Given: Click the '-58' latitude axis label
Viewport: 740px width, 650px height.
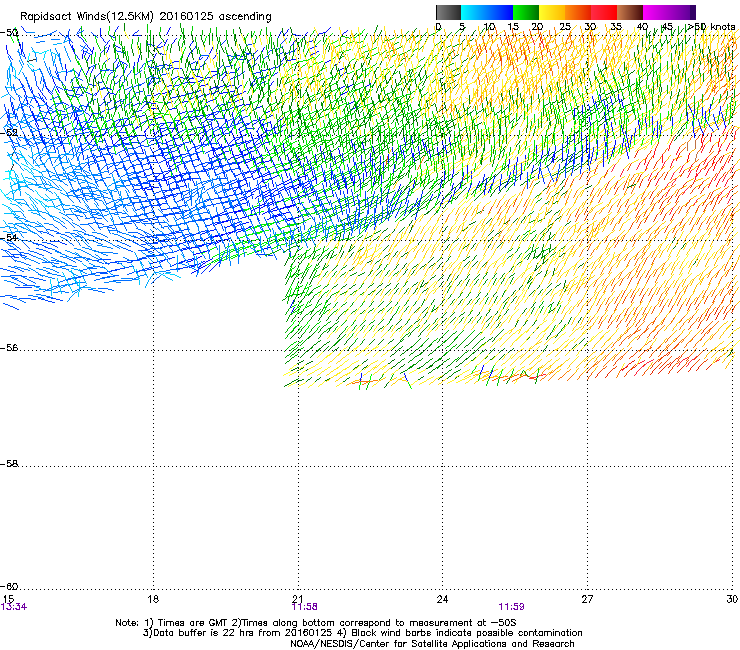Looking at the screenshot, I should tap(9, 464).
